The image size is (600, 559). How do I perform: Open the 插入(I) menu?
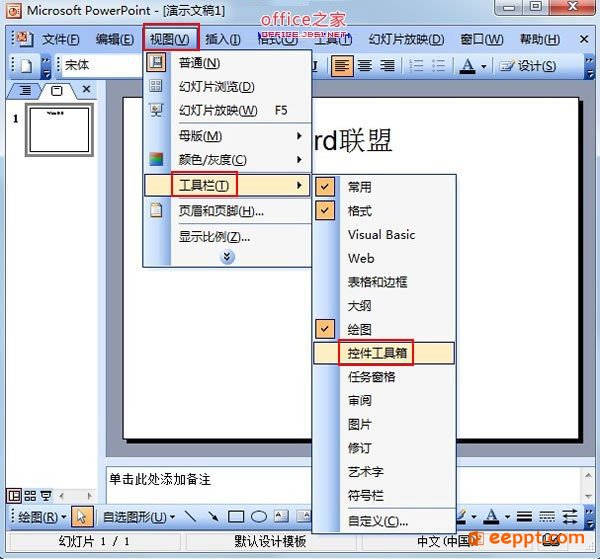pos(223,39)
